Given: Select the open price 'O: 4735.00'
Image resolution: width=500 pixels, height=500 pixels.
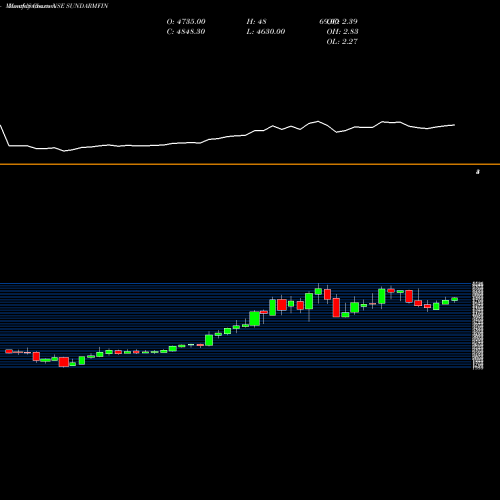Looking at the screenshot, I should (x=186, y=22).
